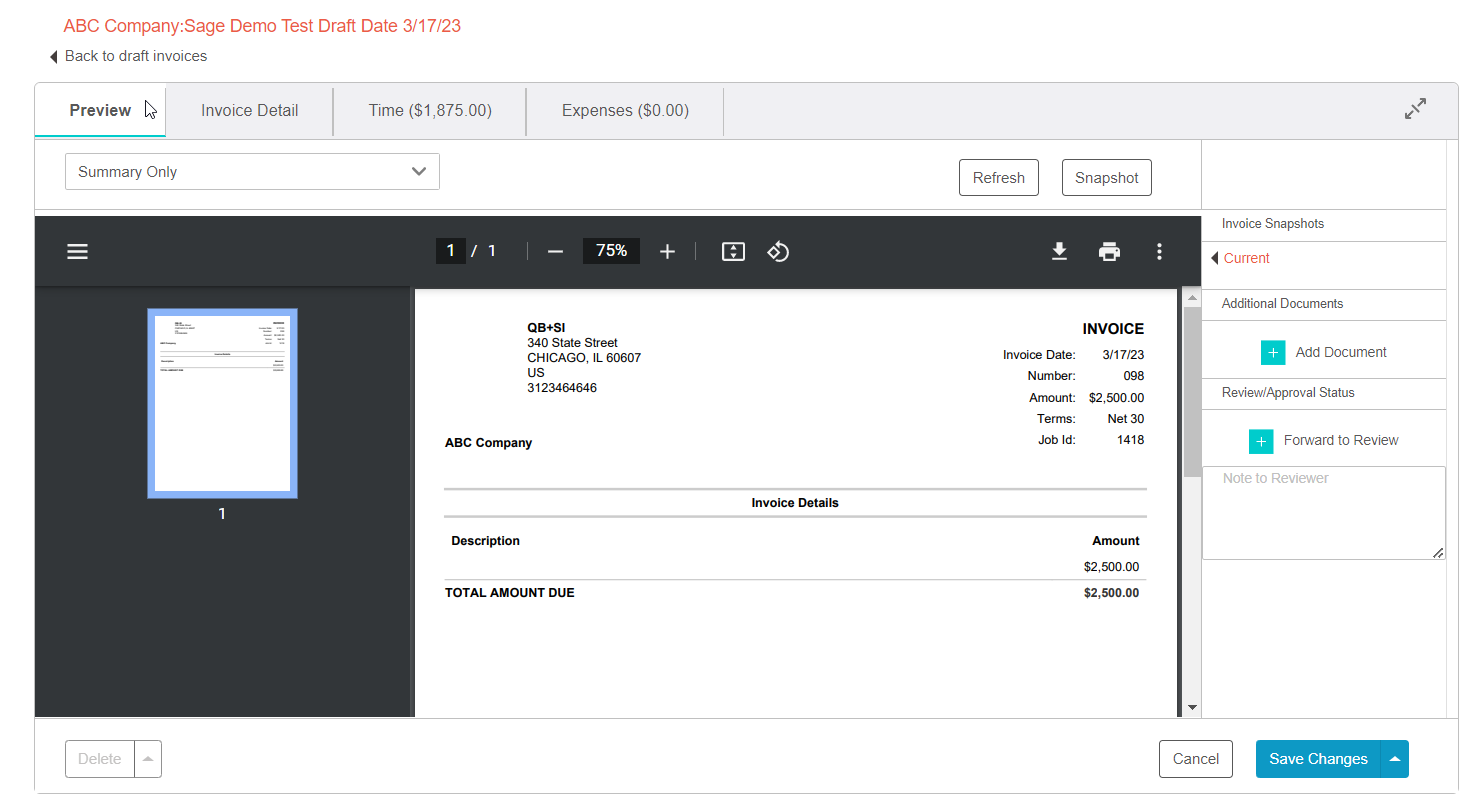This screenshot has height=802, width=1473.
Task: Open the Invoice Detail tab
Action: pos(249,110)
